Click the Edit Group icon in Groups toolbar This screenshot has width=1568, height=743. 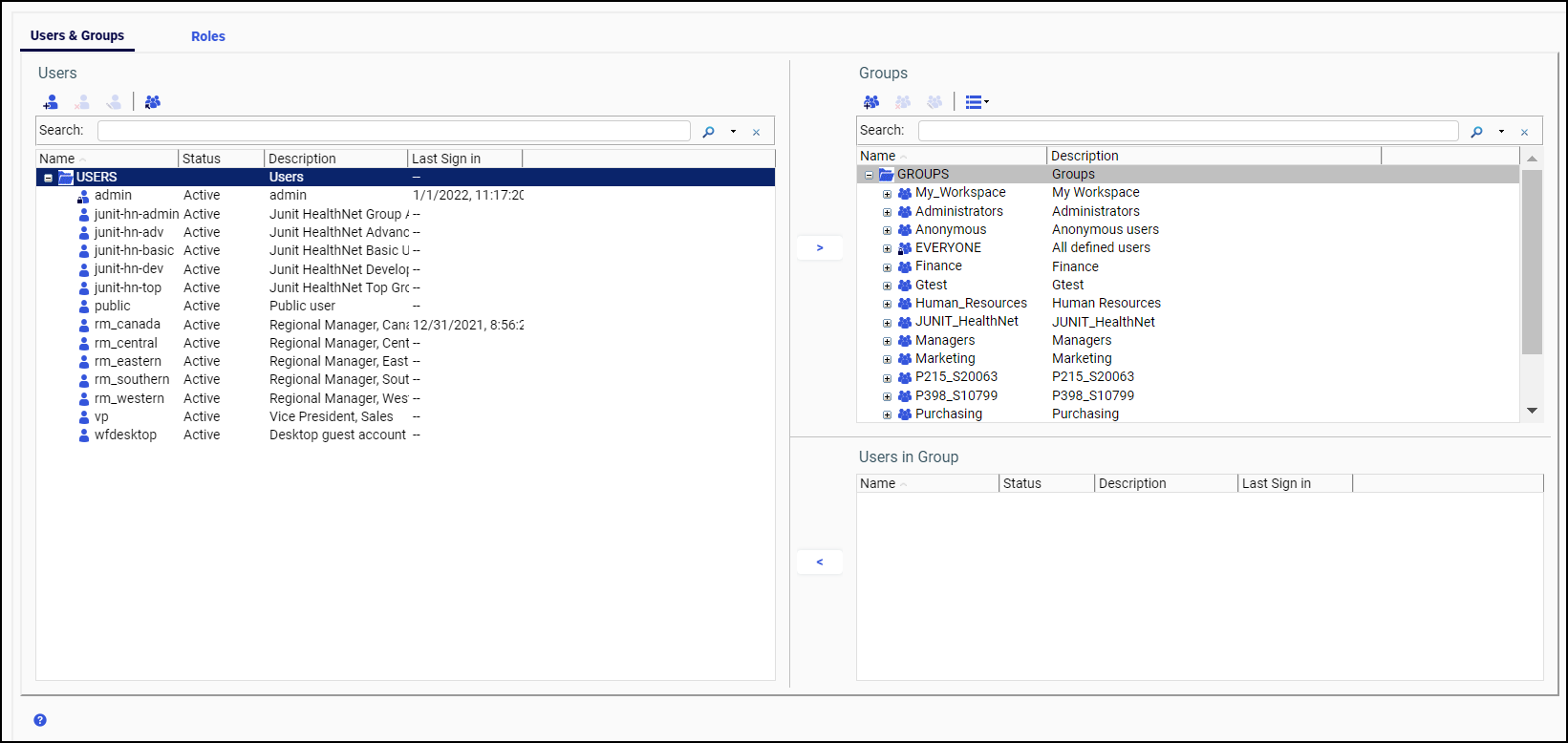tap(934, 101)
